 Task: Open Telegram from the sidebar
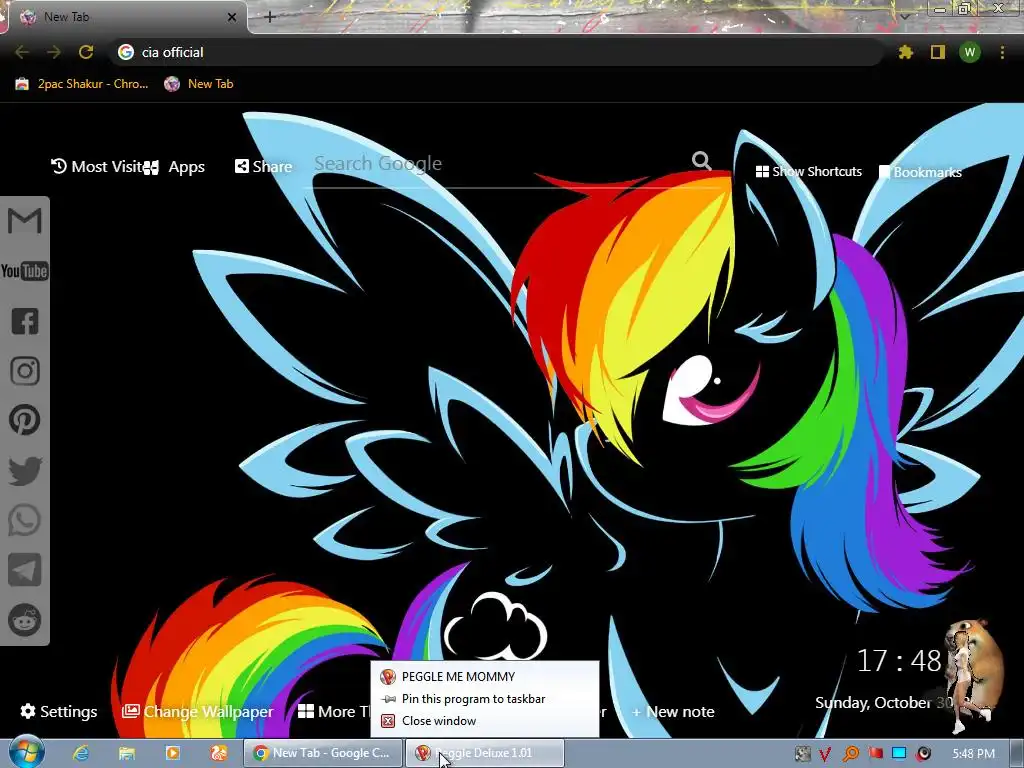pyautogui.click(x=25, y=570)
